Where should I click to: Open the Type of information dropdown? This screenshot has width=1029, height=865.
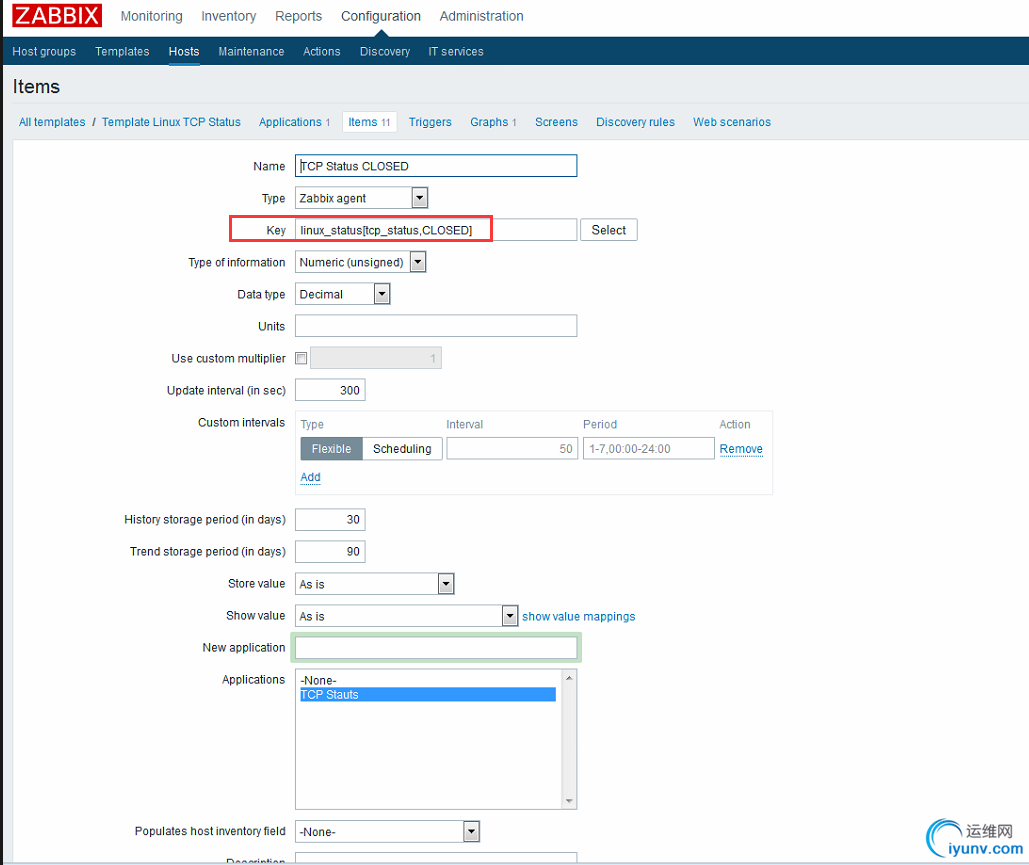[x=360, y=262]
